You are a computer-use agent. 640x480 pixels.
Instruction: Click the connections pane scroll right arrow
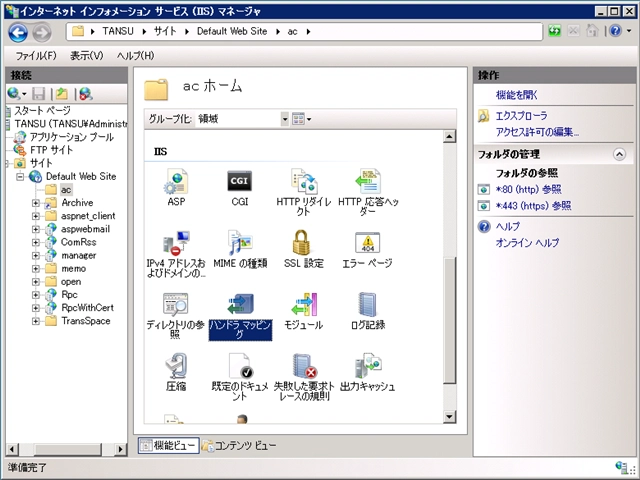(x=120, y=449)
